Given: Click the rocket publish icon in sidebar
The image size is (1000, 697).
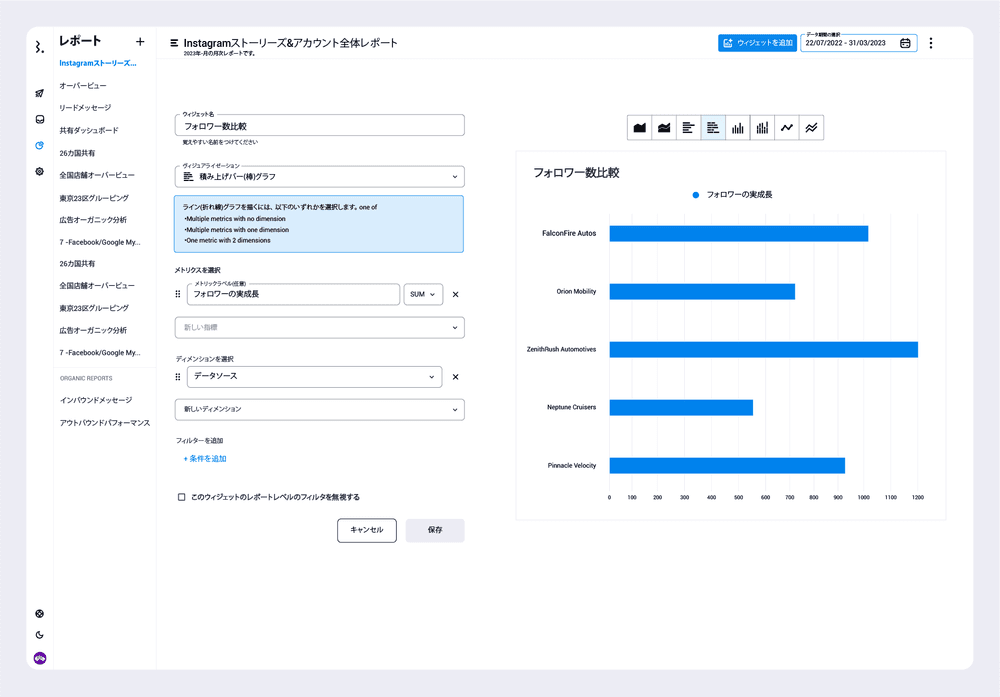Looking at the screenshot, I should pos(40,94).
